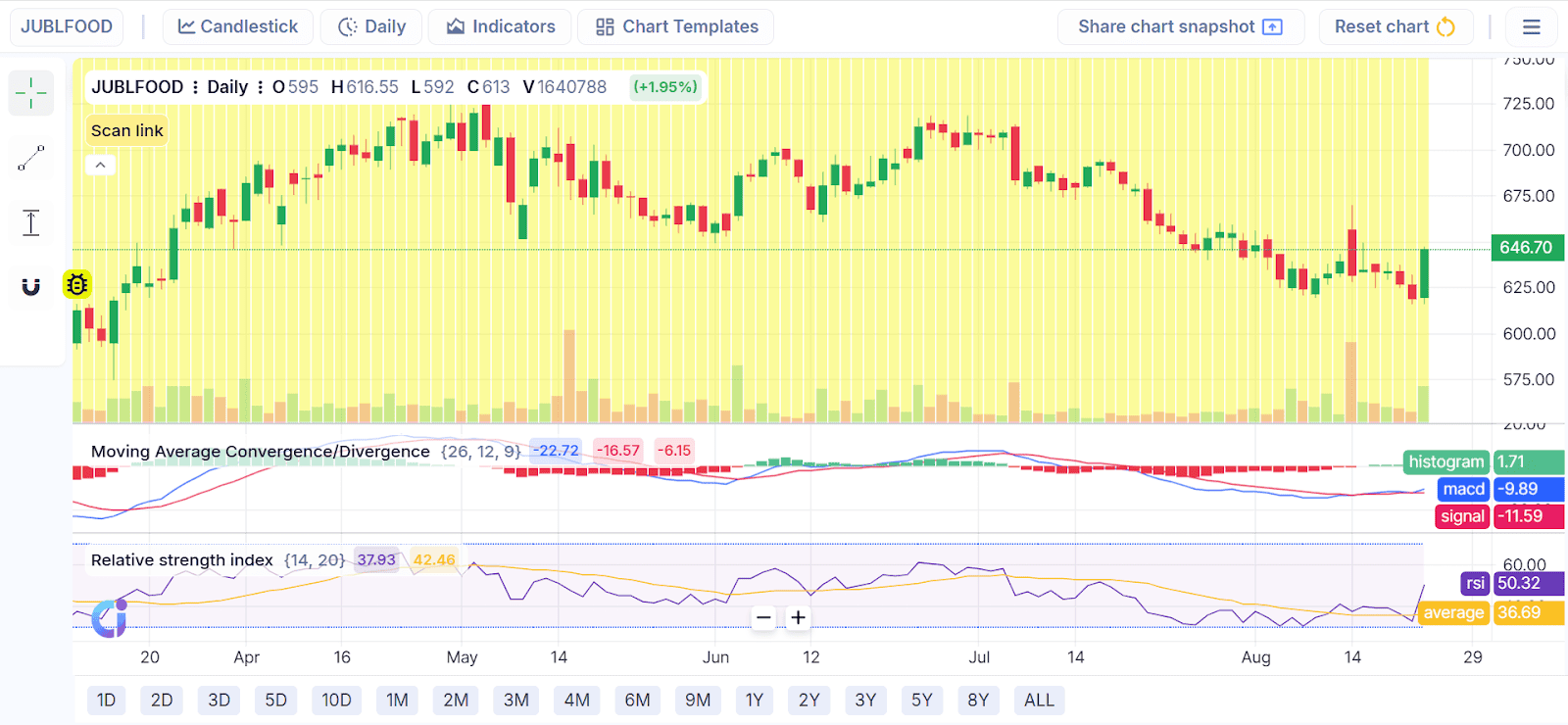The image size is (1568, 725).
Task: Collapse the legend using the chevron arrow
Action: [100, 165]
